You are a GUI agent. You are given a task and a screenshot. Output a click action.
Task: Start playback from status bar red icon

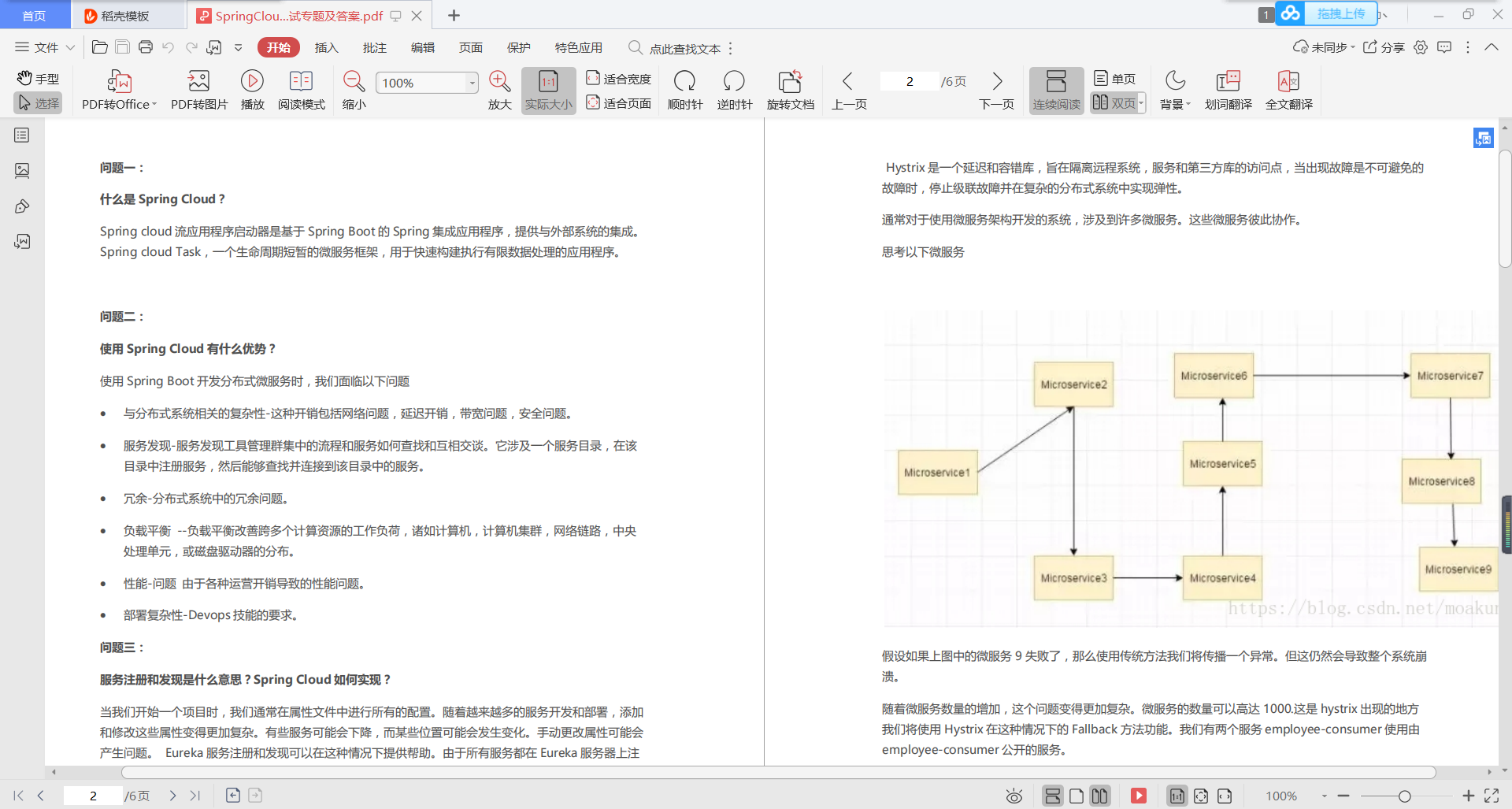click(1139, 796)
